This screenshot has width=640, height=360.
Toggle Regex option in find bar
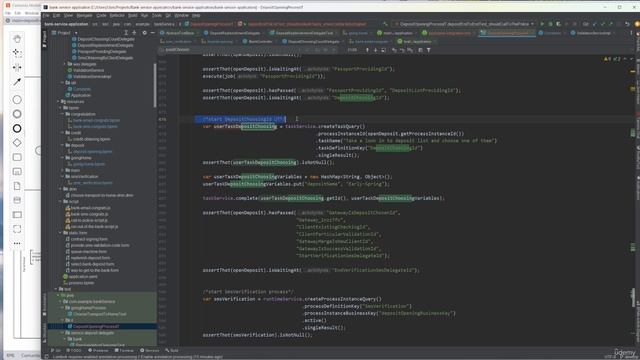(x=334, y=50)
